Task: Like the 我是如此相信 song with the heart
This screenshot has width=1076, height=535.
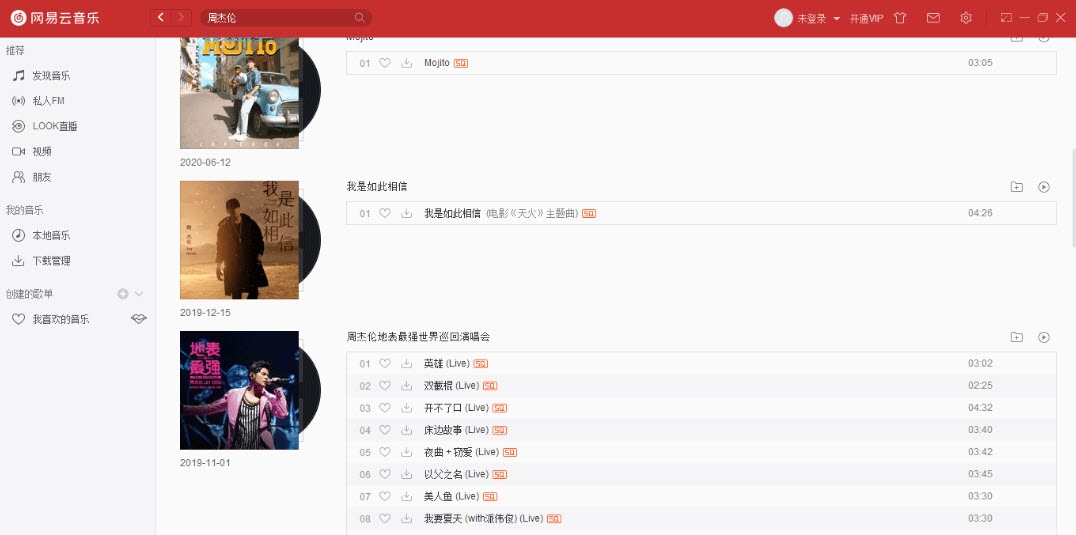Action: click(x=385, y=213)
